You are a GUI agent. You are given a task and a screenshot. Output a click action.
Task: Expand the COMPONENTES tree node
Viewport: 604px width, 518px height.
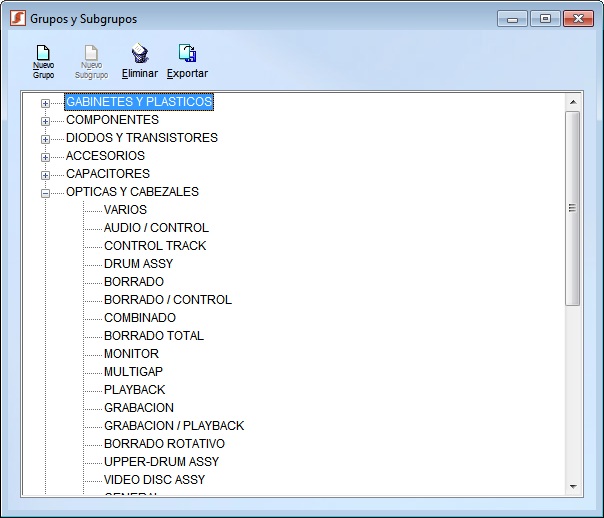tap(45, 120)
